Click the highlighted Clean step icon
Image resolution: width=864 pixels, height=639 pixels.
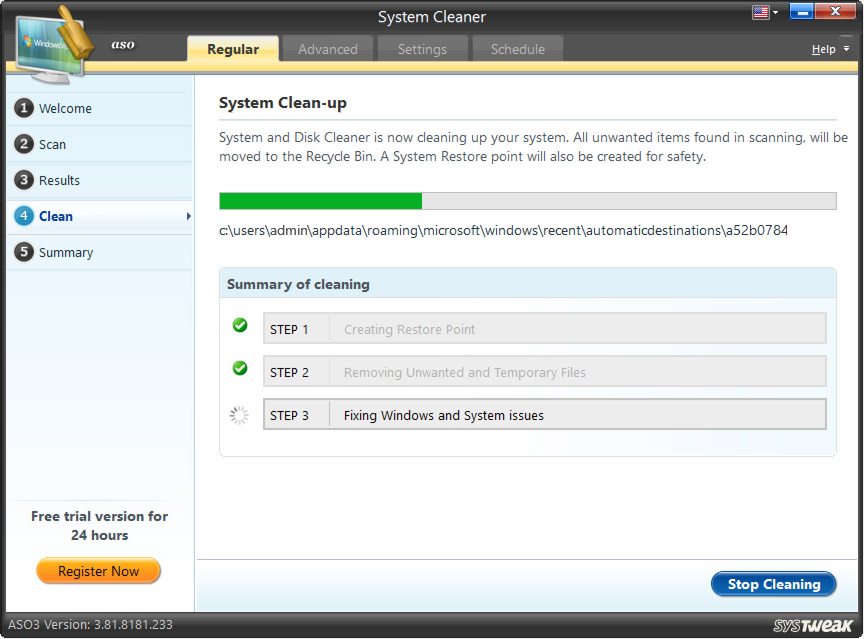(24, 216)
